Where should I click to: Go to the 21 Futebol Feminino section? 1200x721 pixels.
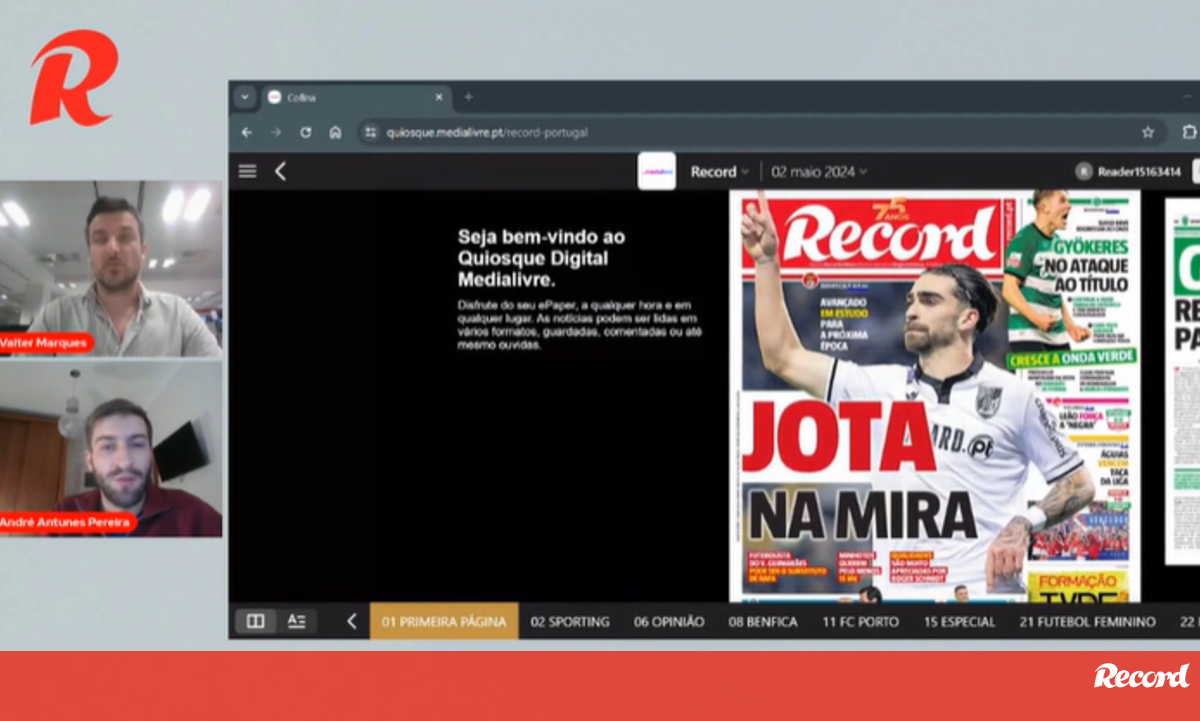tap(1087, 622)
